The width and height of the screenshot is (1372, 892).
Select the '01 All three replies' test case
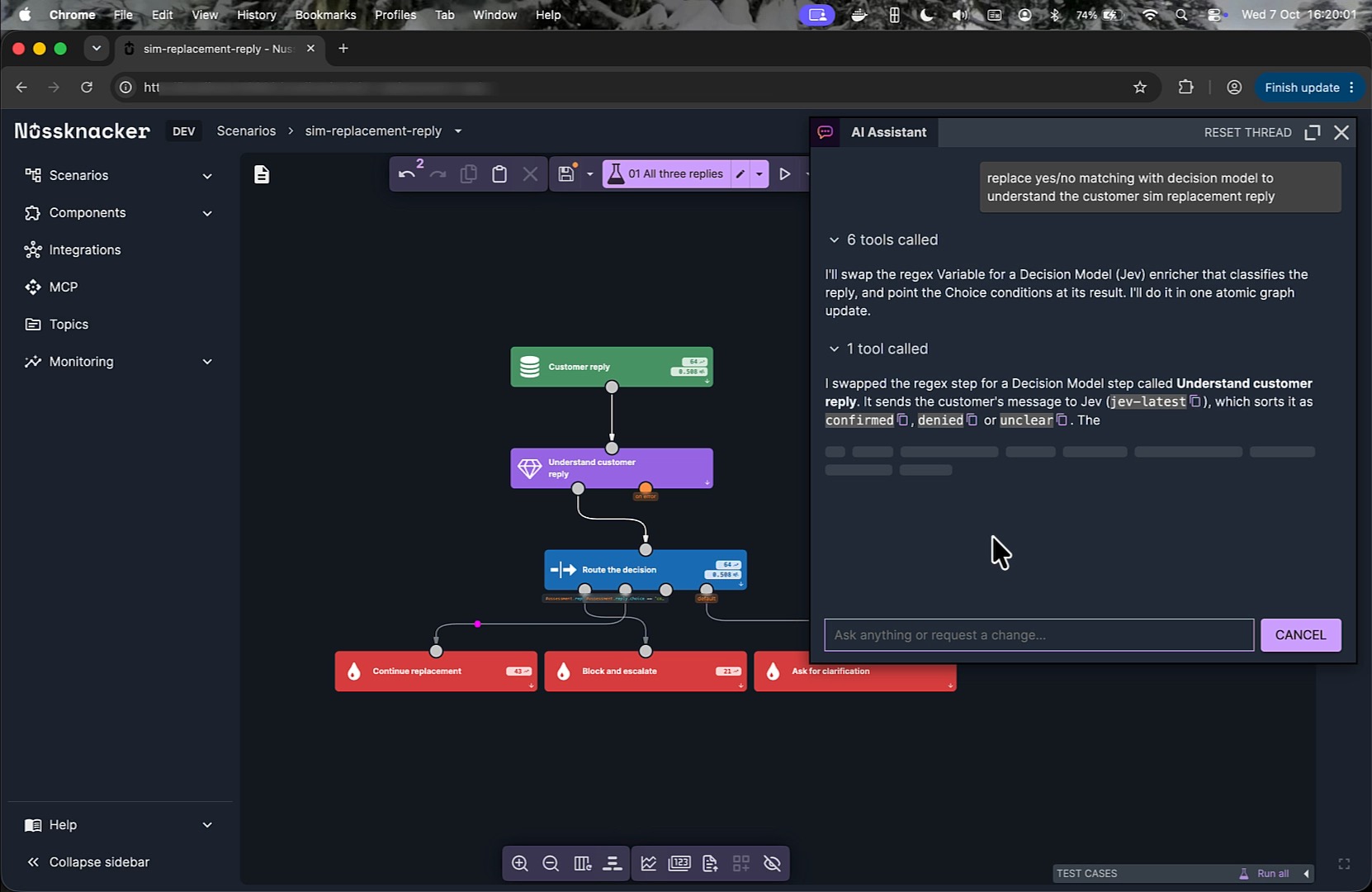[667, 174]
